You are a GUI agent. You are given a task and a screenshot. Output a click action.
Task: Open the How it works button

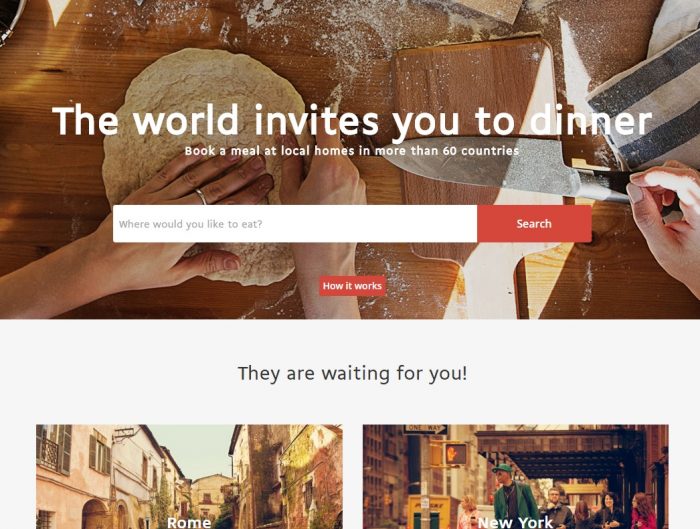(x=352, y=286)
